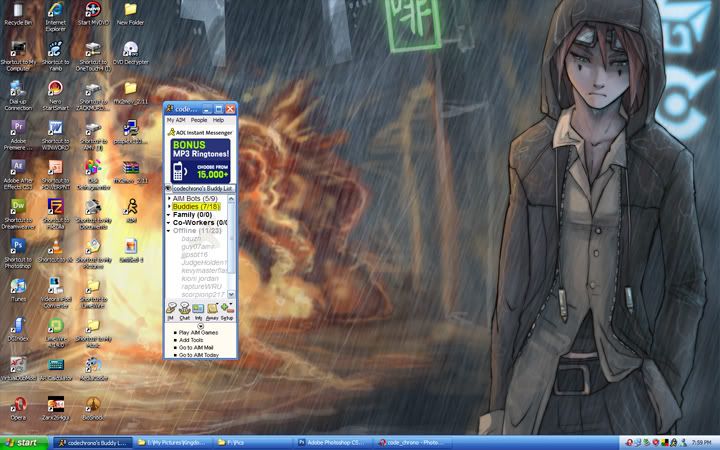Image resolution: width=720 pixels, height=450 pixels.
Task: Open iTunes desktop icon
Action: pos(18,290)
